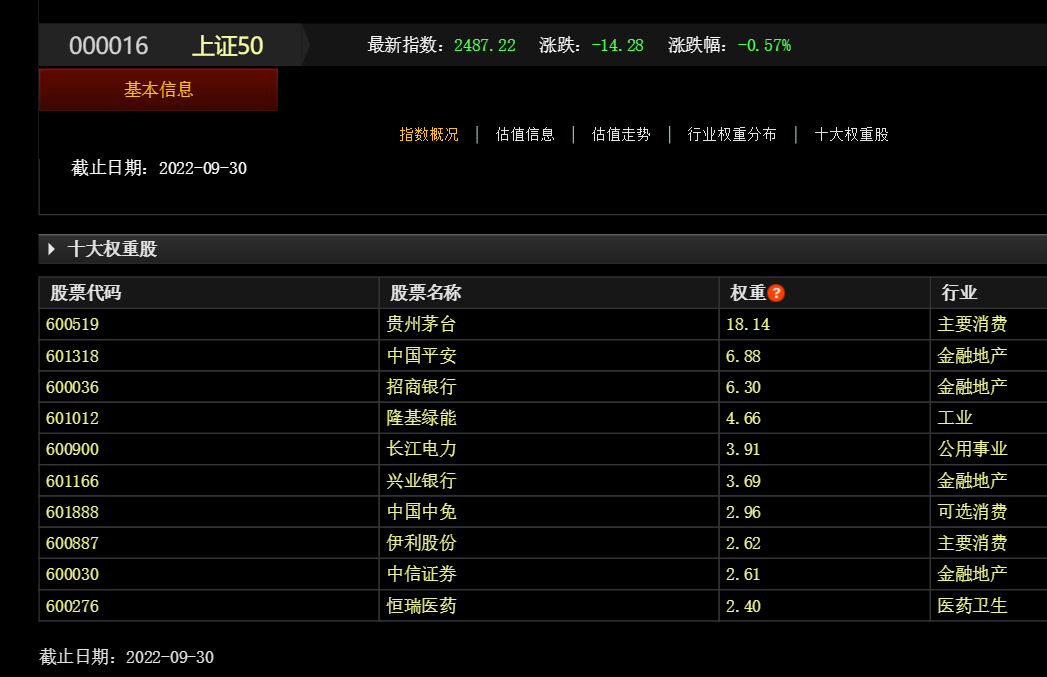
Task: Click the change value -14.28
Action: click(618, 45)
